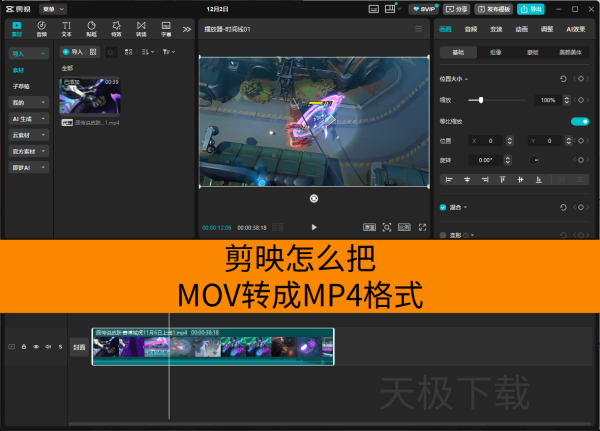This screenshot has width=600, height=431.
Task: Open the 转场 transitions tab
Action: pyautogui.click(x=141, y=28)
